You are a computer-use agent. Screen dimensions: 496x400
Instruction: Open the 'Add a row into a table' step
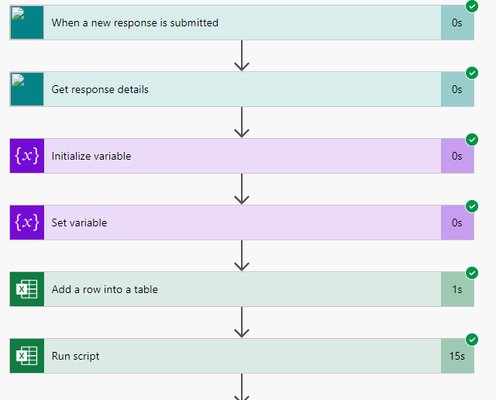tap(242, 289)
